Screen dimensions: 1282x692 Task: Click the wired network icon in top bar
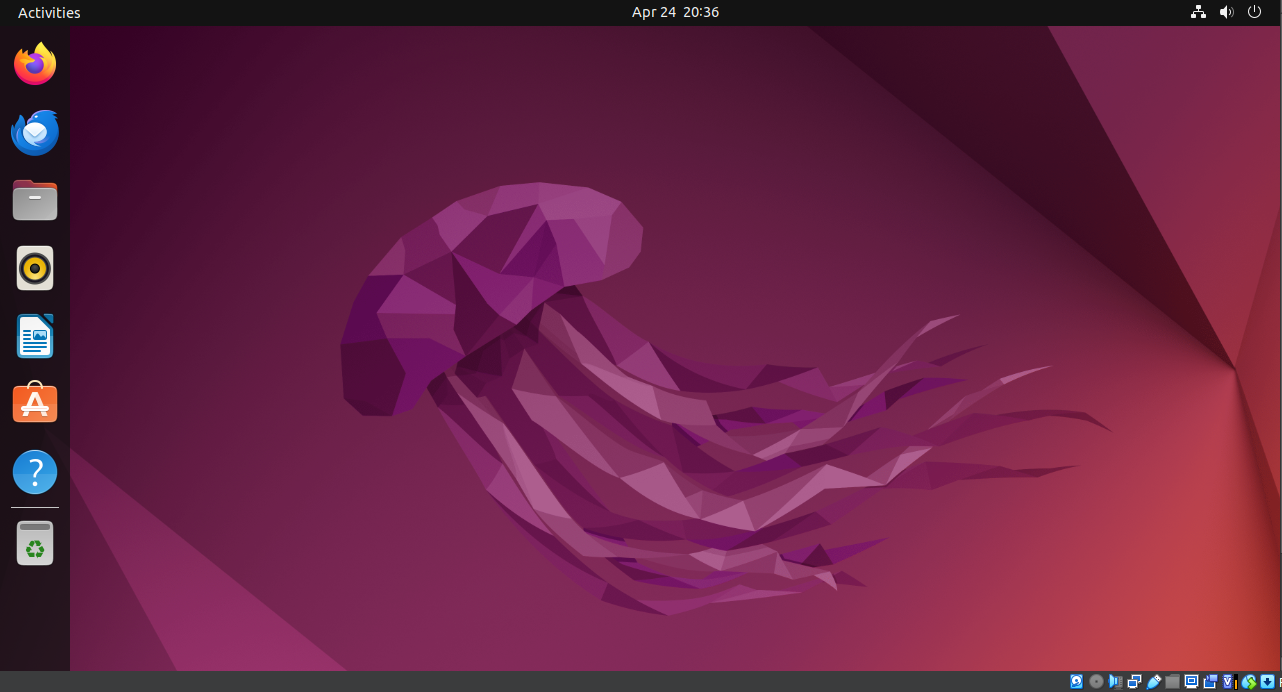tap(1198, 12)
